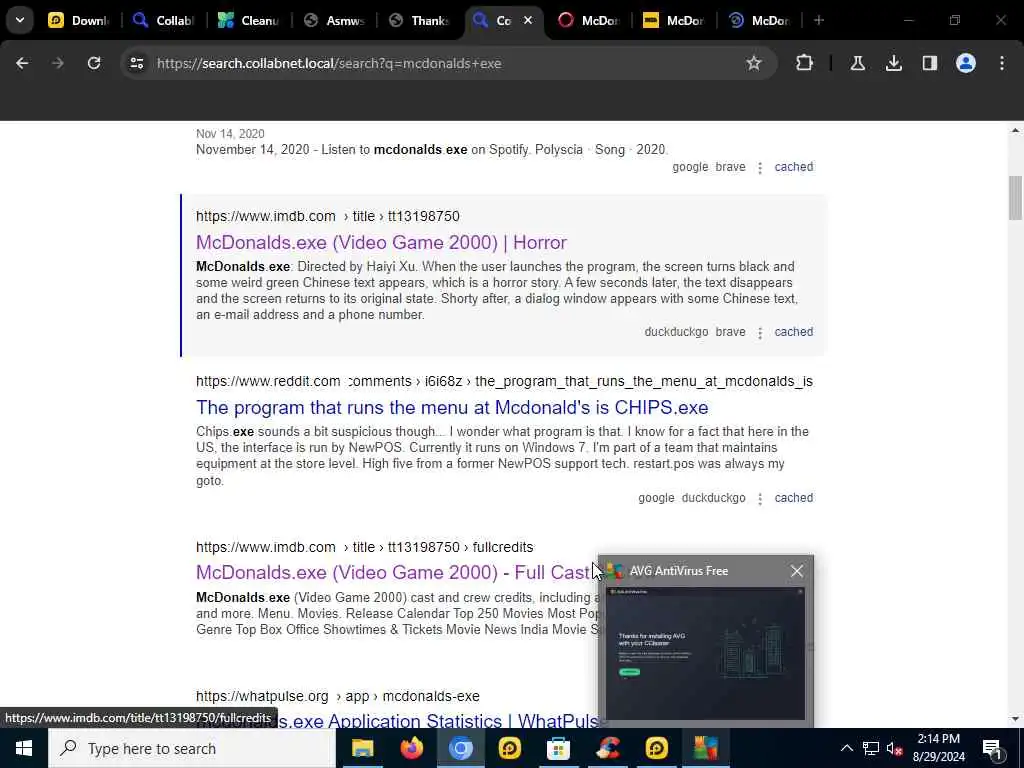Bookmark this page with the star icon
This screenshot has height=768, width=1024.
[754, 63]
